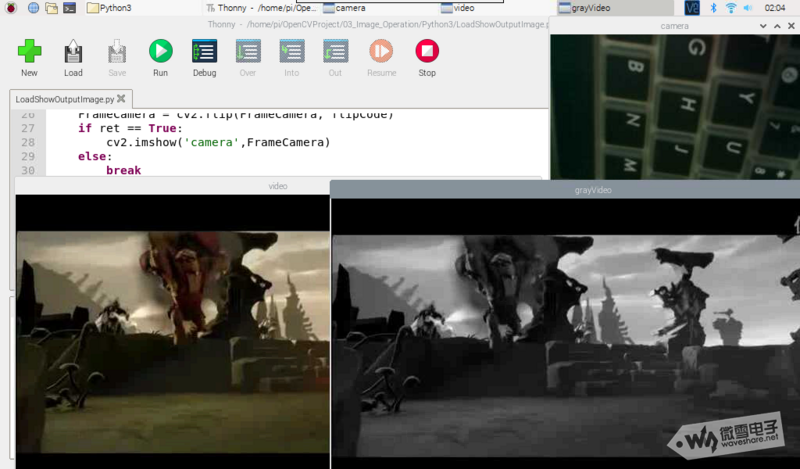The height and width of the screenshot is (469, 800).
Task: Click the else keyword on line 29
Action: coord(93,156)
